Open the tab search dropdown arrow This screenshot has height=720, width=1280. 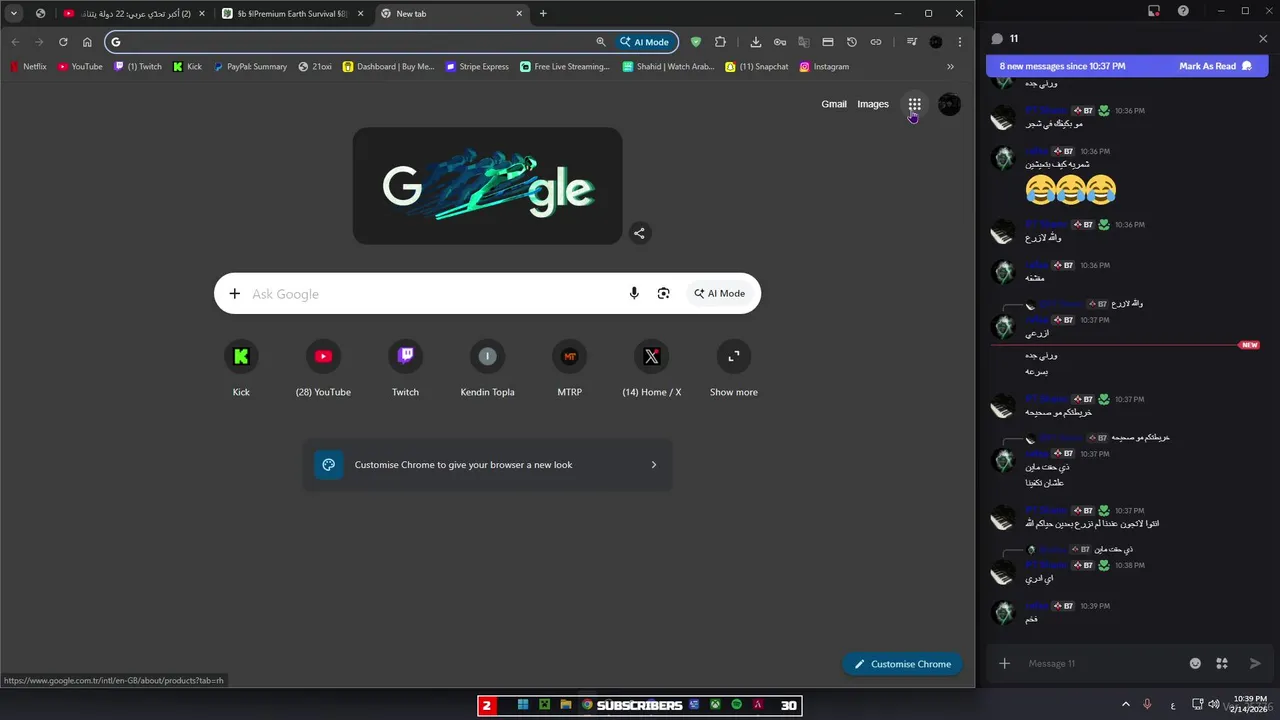coord(14,14)
